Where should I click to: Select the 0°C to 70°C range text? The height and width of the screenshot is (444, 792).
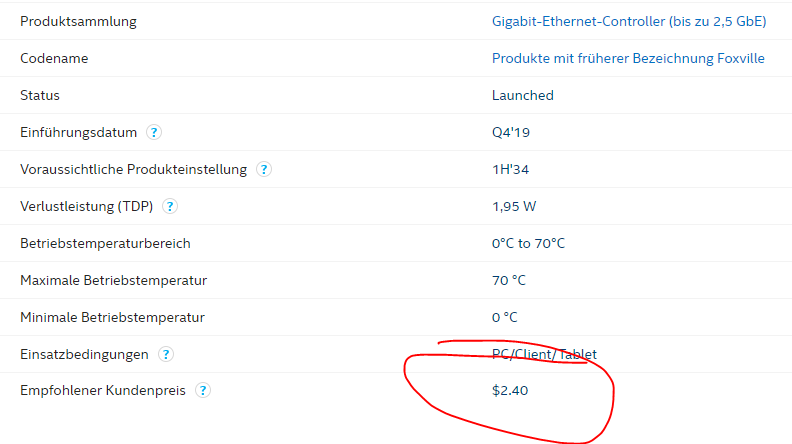coord(528,243)
